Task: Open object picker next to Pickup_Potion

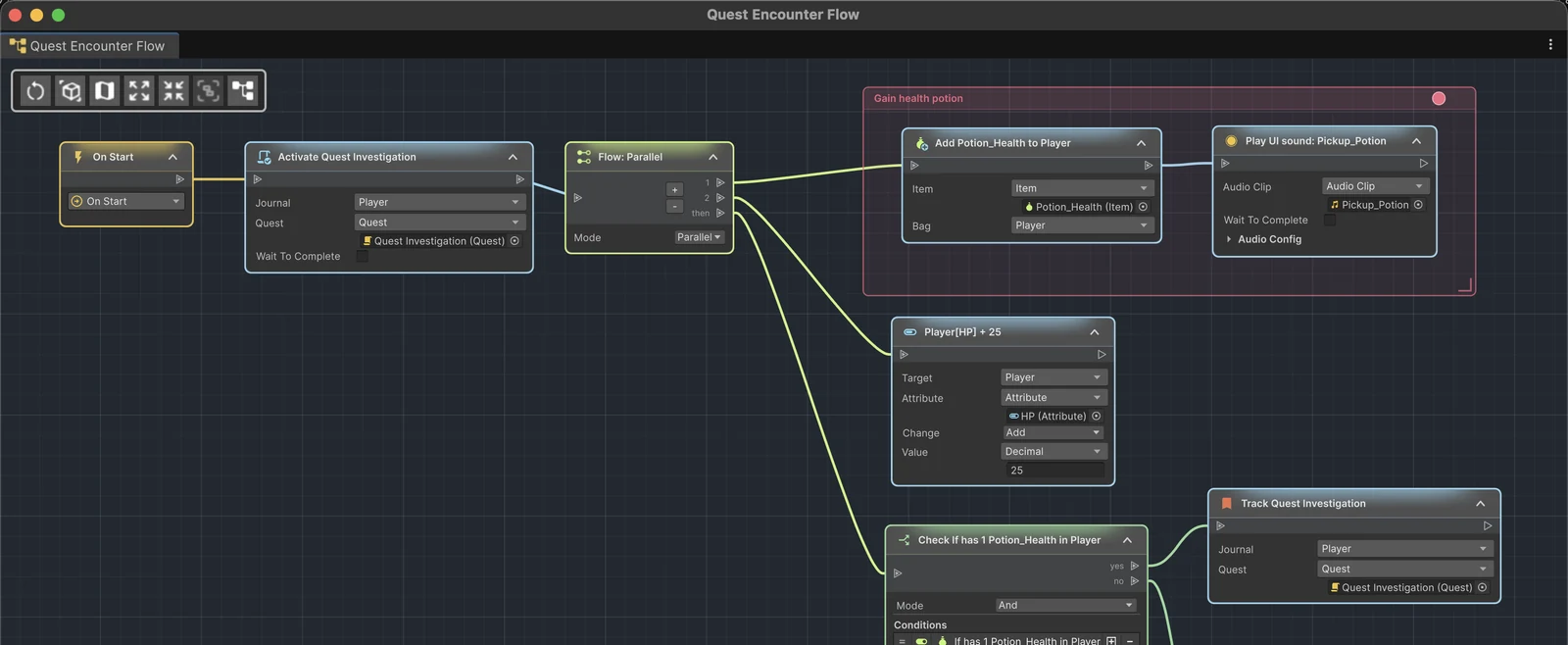Action: [1418, 205]
